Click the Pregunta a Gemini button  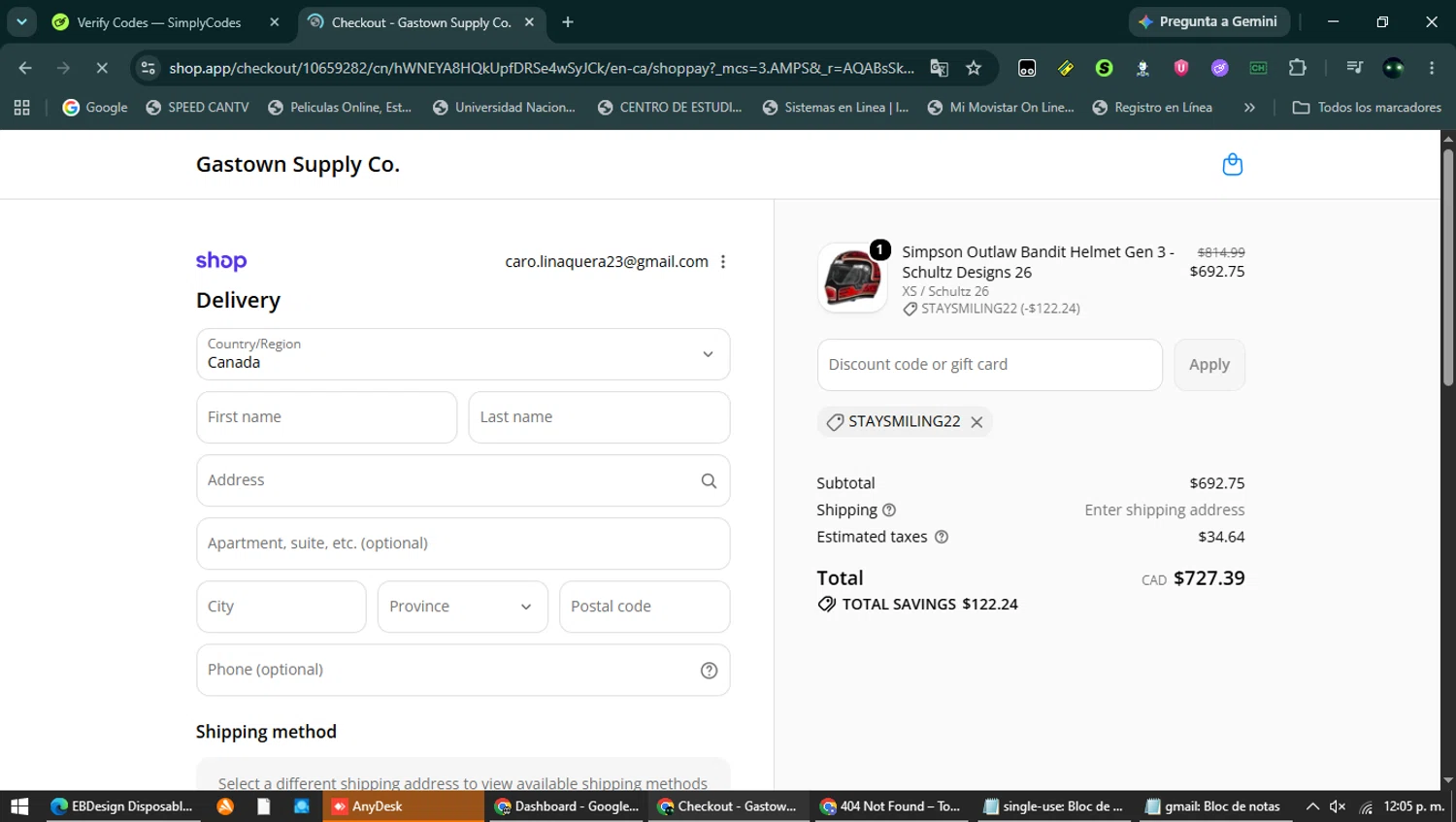pyautogui.click(x=1208, y=21)
